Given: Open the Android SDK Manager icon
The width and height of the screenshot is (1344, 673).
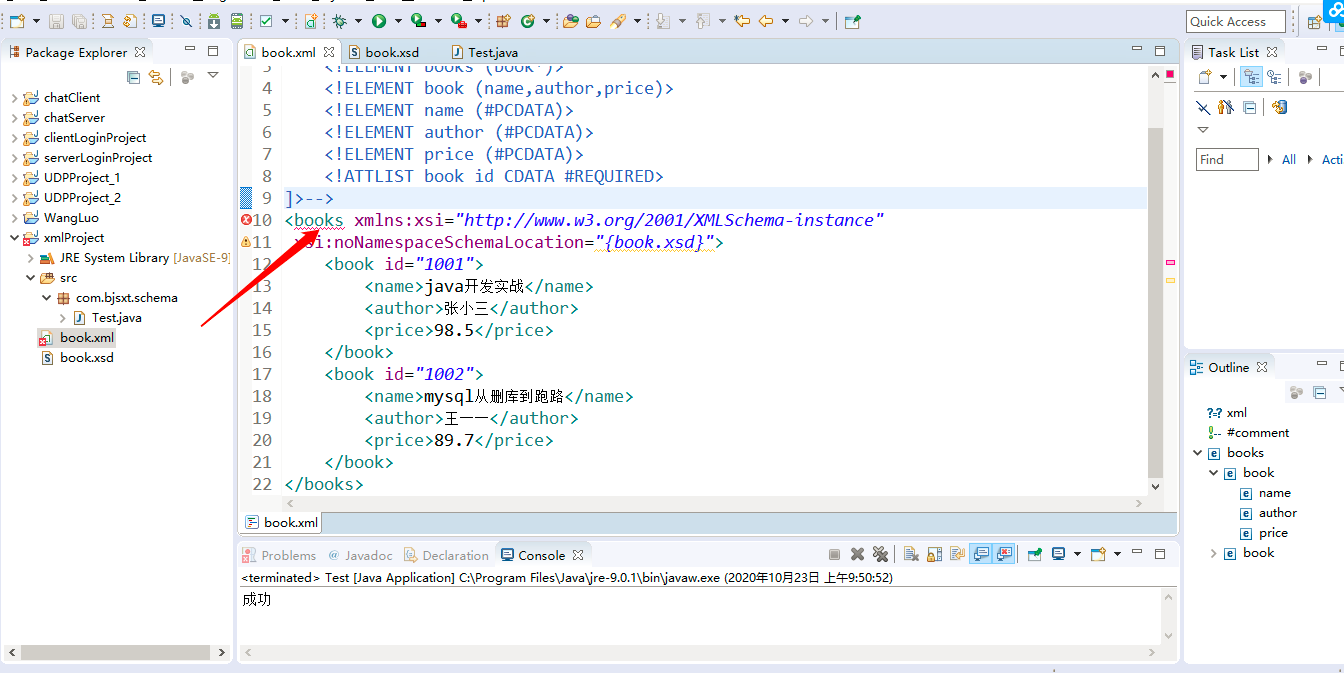Looking at the screenshot, I should [x=214, y=21].
